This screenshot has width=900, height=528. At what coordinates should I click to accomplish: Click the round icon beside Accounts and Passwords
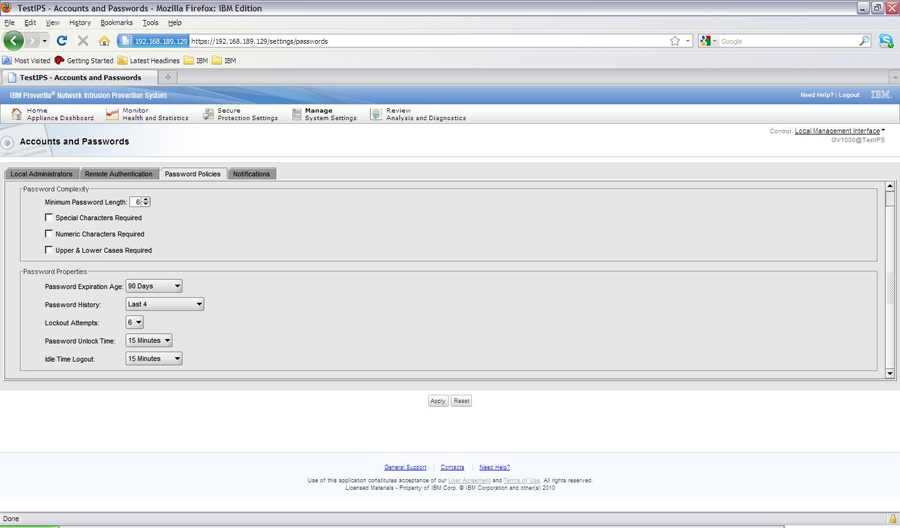pyautogui.click(x=7, y=142)
